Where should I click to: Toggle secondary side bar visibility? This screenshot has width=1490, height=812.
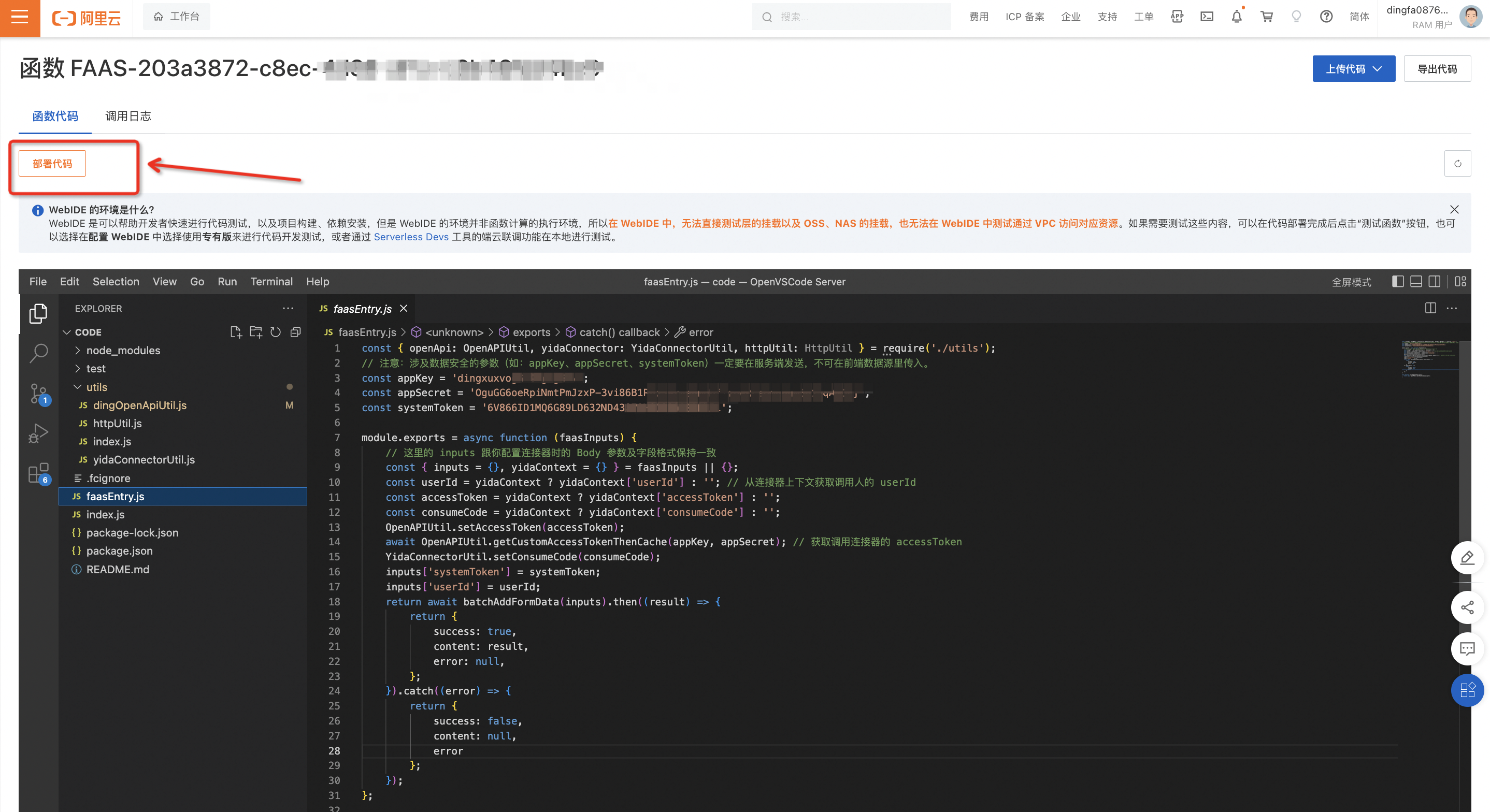(1435, 282)
